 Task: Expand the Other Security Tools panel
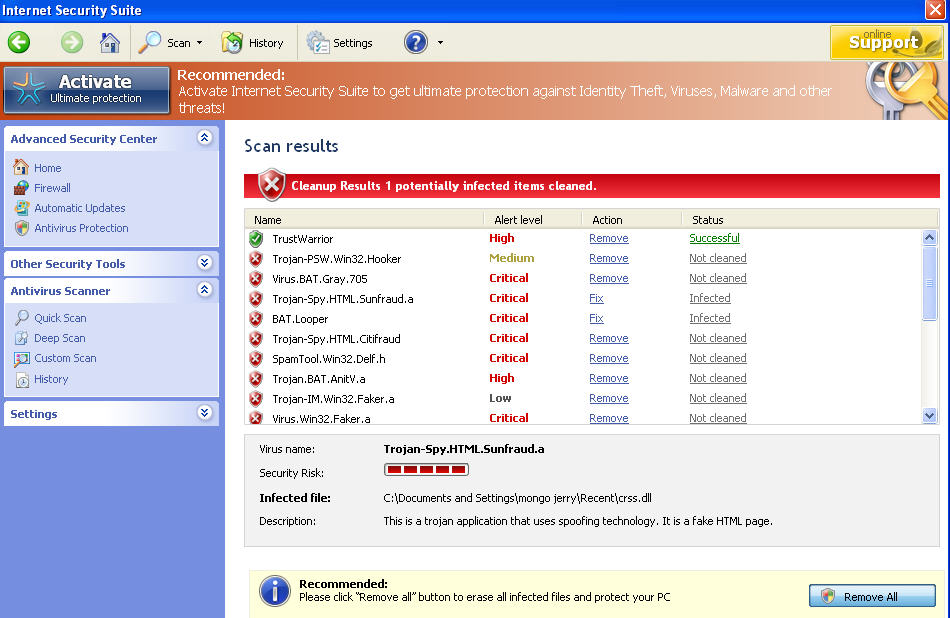[x=204, y=263]
